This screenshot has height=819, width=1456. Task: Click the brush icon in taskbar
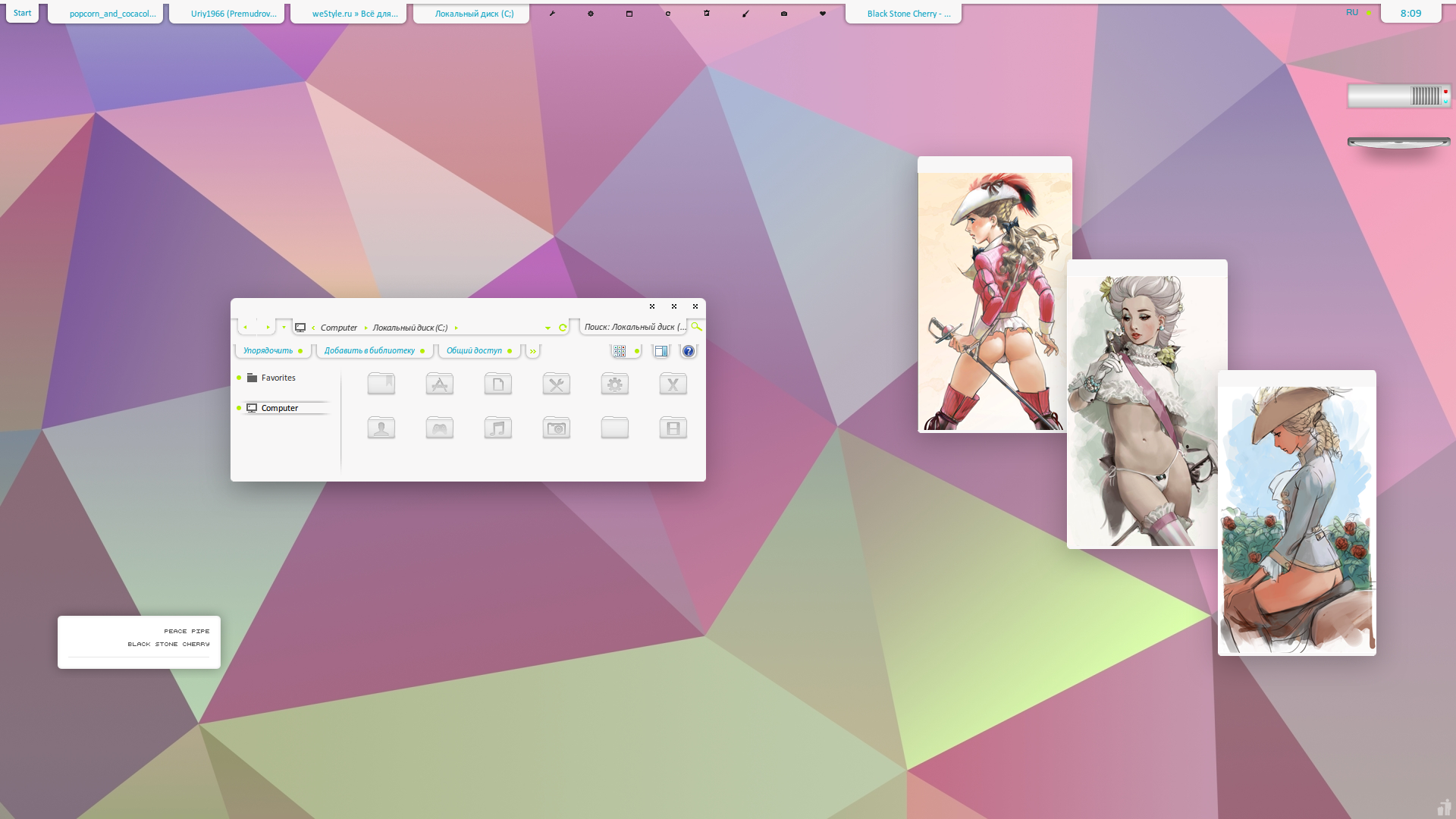click(745, 14)
